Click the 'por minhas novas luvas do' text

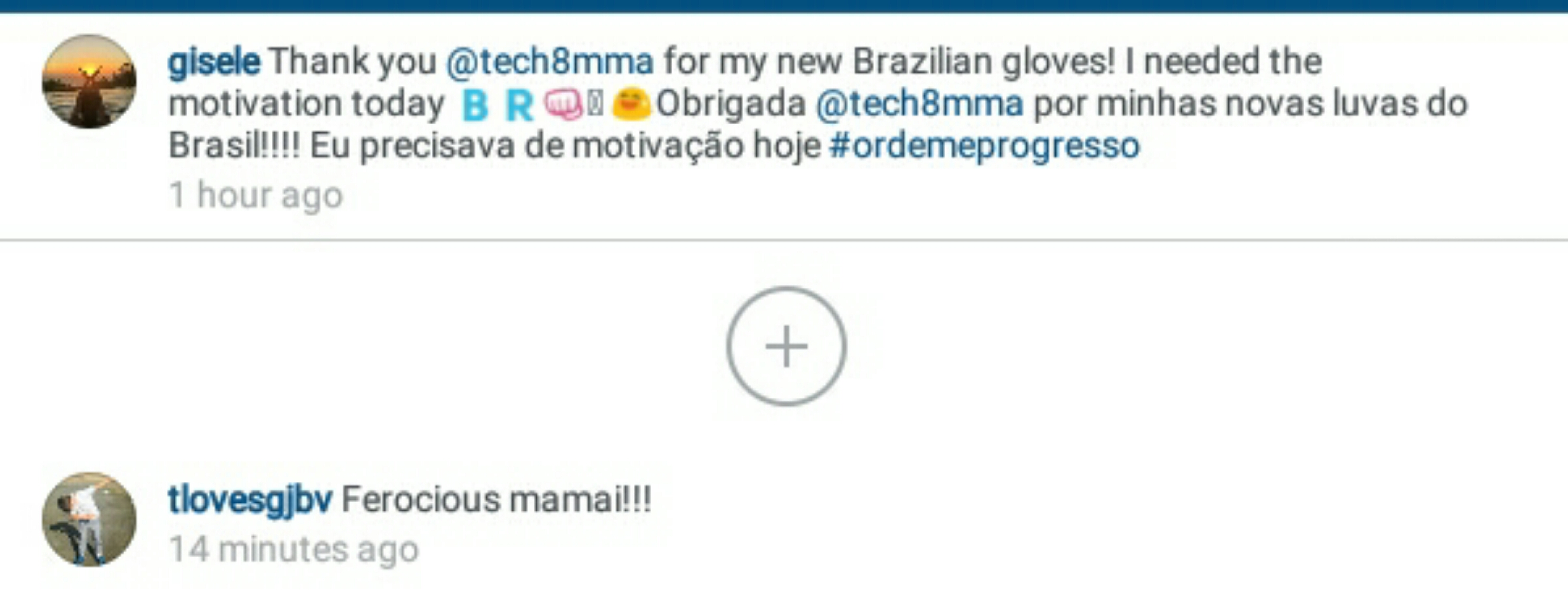1251,104
